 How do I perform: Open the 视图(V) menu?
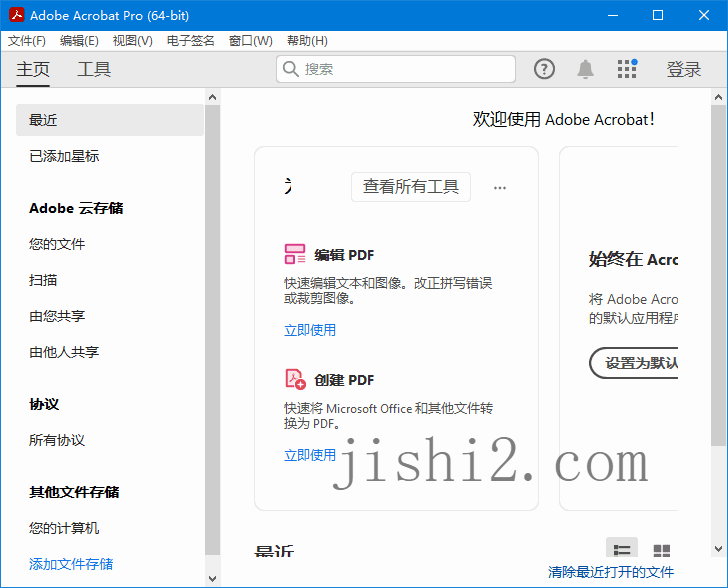[x=133, y=41]
